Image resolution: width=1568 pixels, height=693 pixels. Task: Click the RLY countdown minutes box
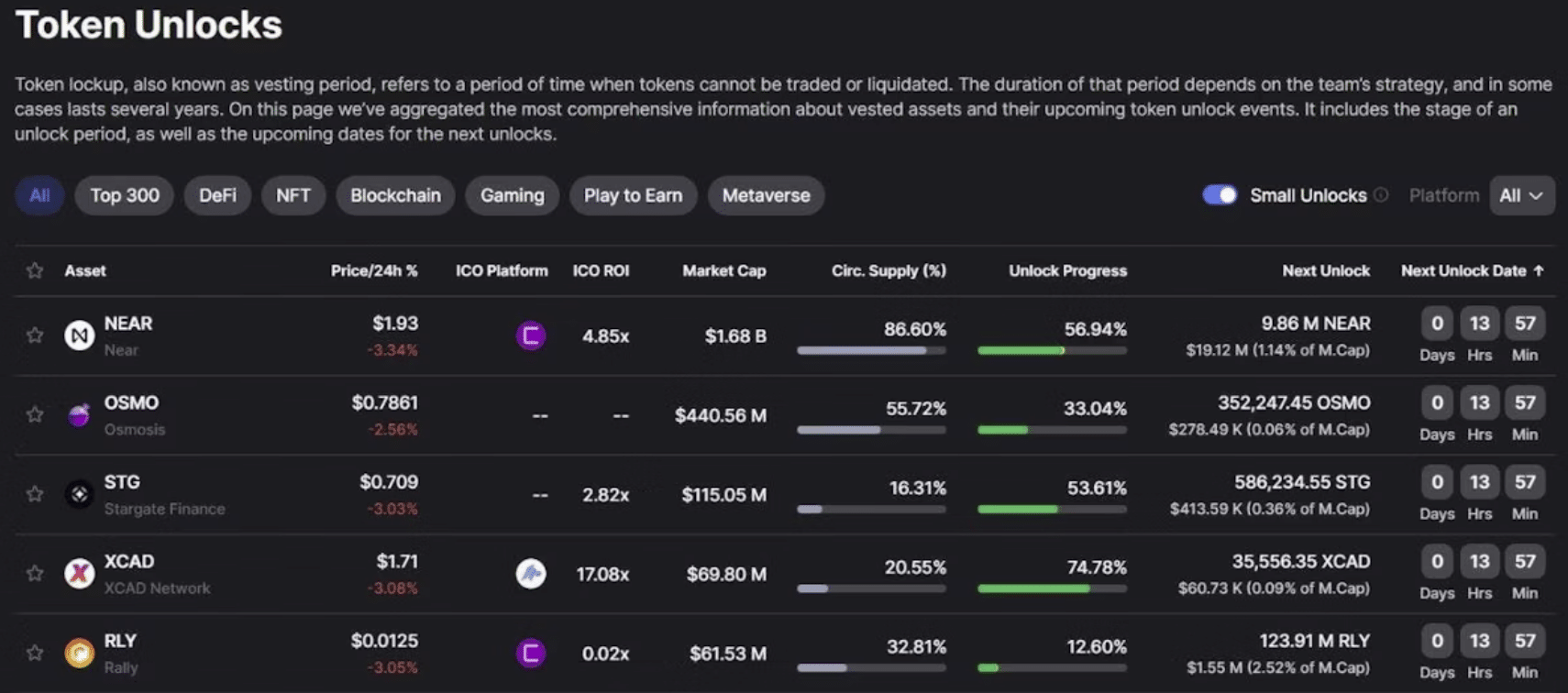1525,641
